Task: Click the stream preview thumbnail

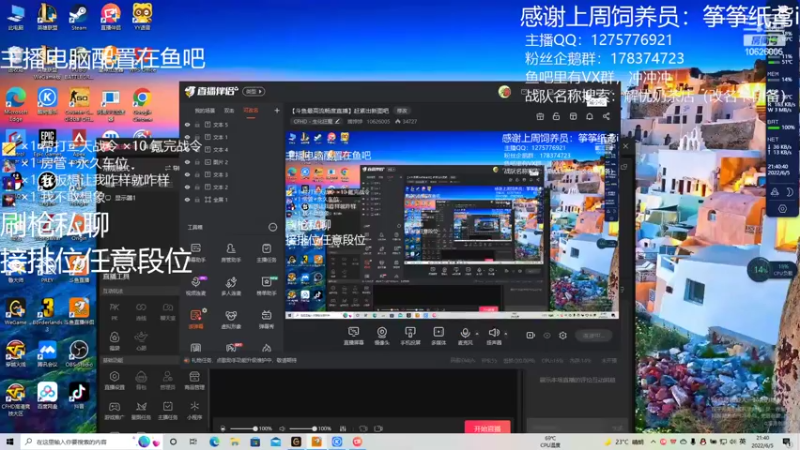Action: pyautogui.click(x=452, y=224)
